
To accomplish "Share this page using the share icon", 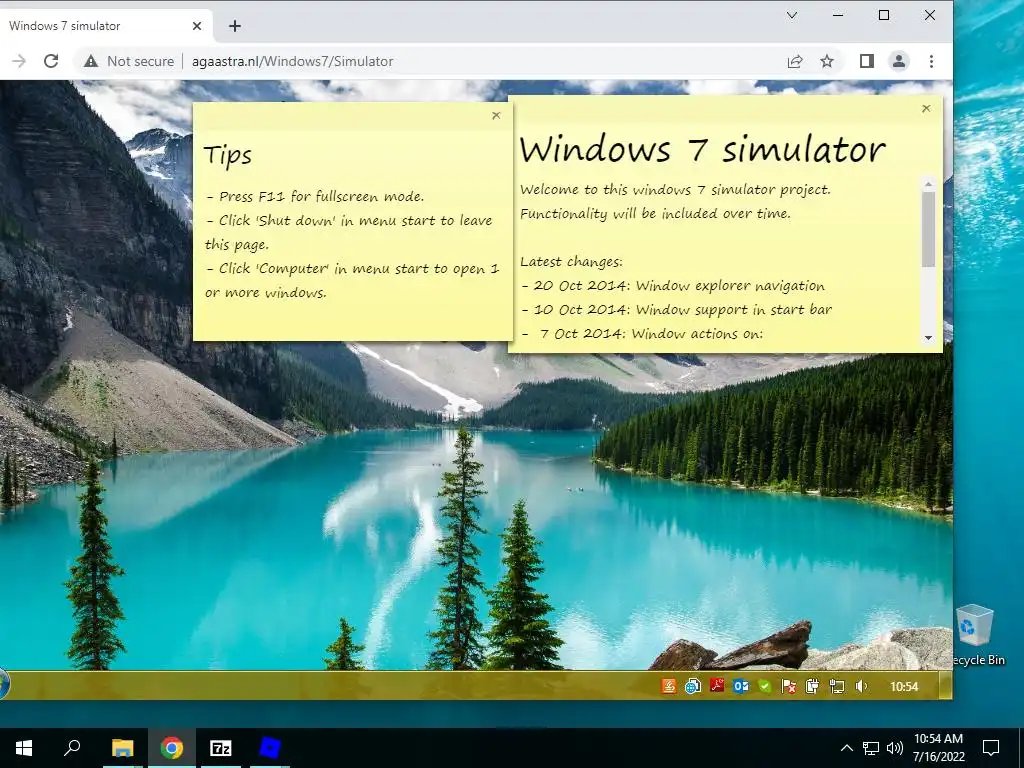I will [795, 61].
